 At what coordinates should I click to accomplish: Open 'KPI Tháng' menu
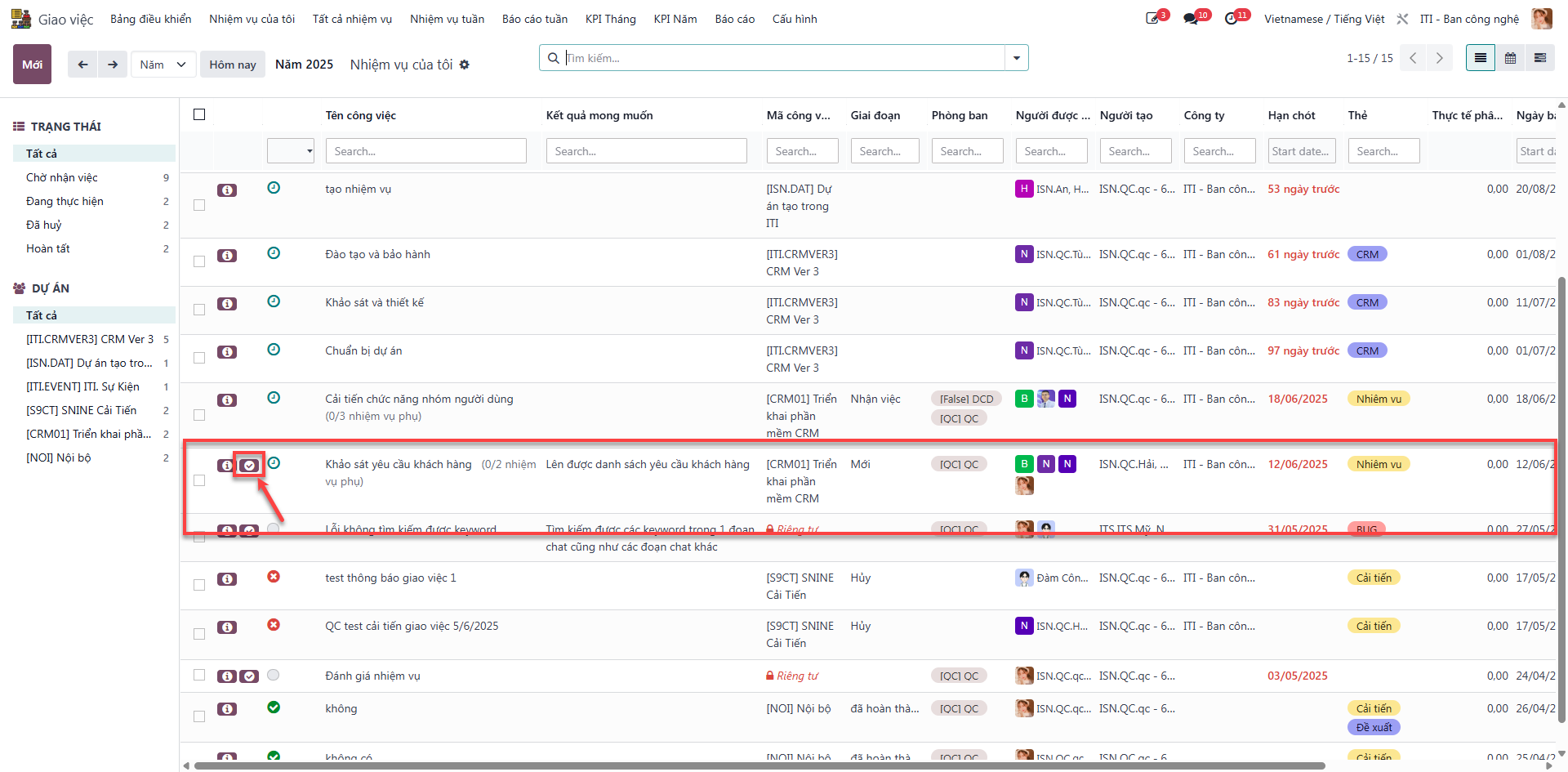[x=610, y=19]
